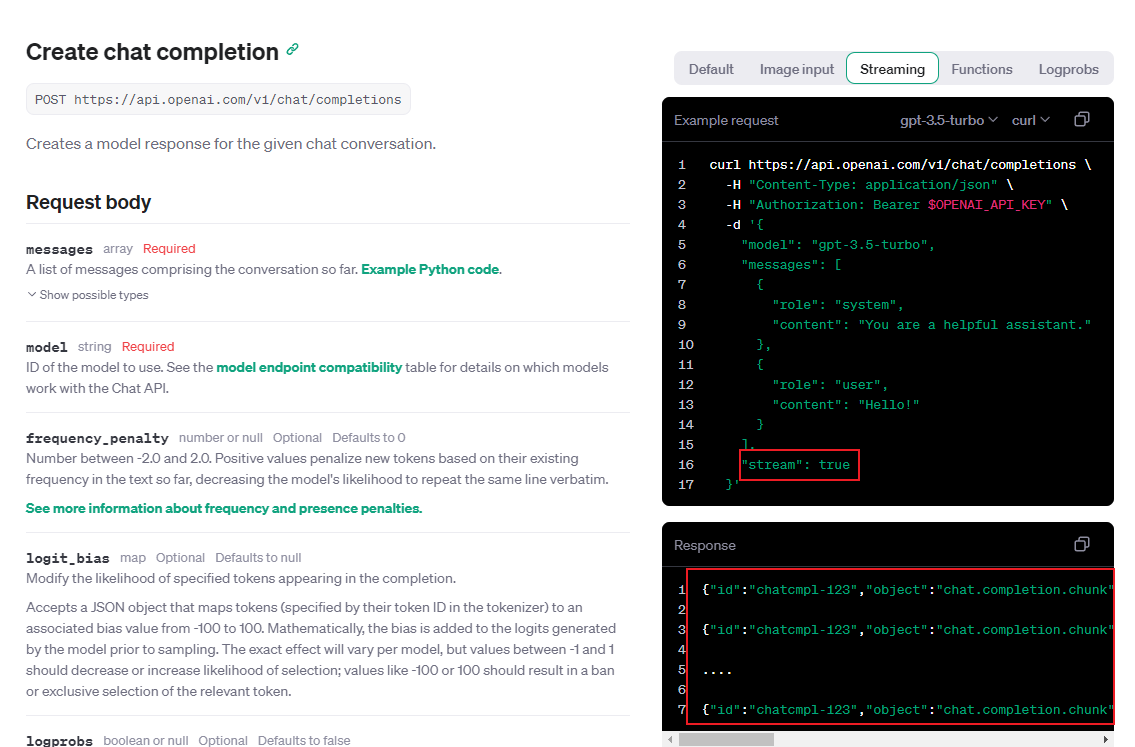1135x747 pixels.
Task: Copy the response code
Action: click(1081, 544)
